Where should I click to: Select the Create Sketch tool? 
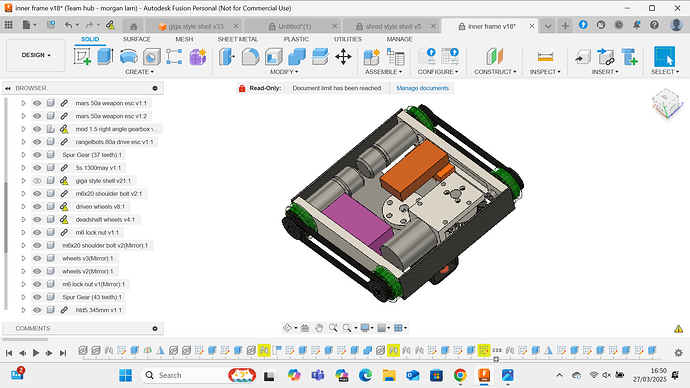click(82, 57)
